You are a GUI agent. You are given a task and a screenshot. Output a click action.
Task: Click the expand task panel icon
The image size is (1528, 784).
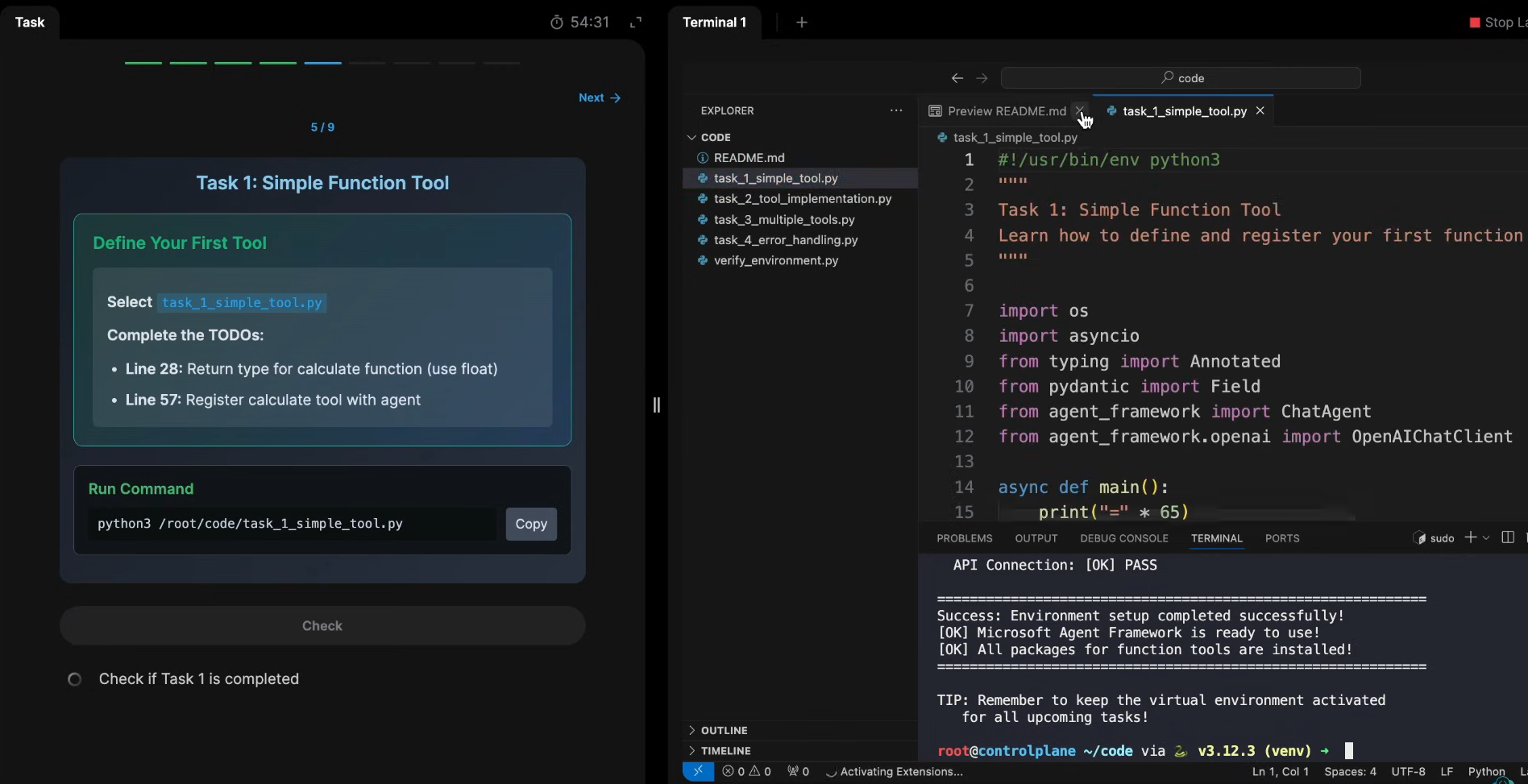click(636, 23)
